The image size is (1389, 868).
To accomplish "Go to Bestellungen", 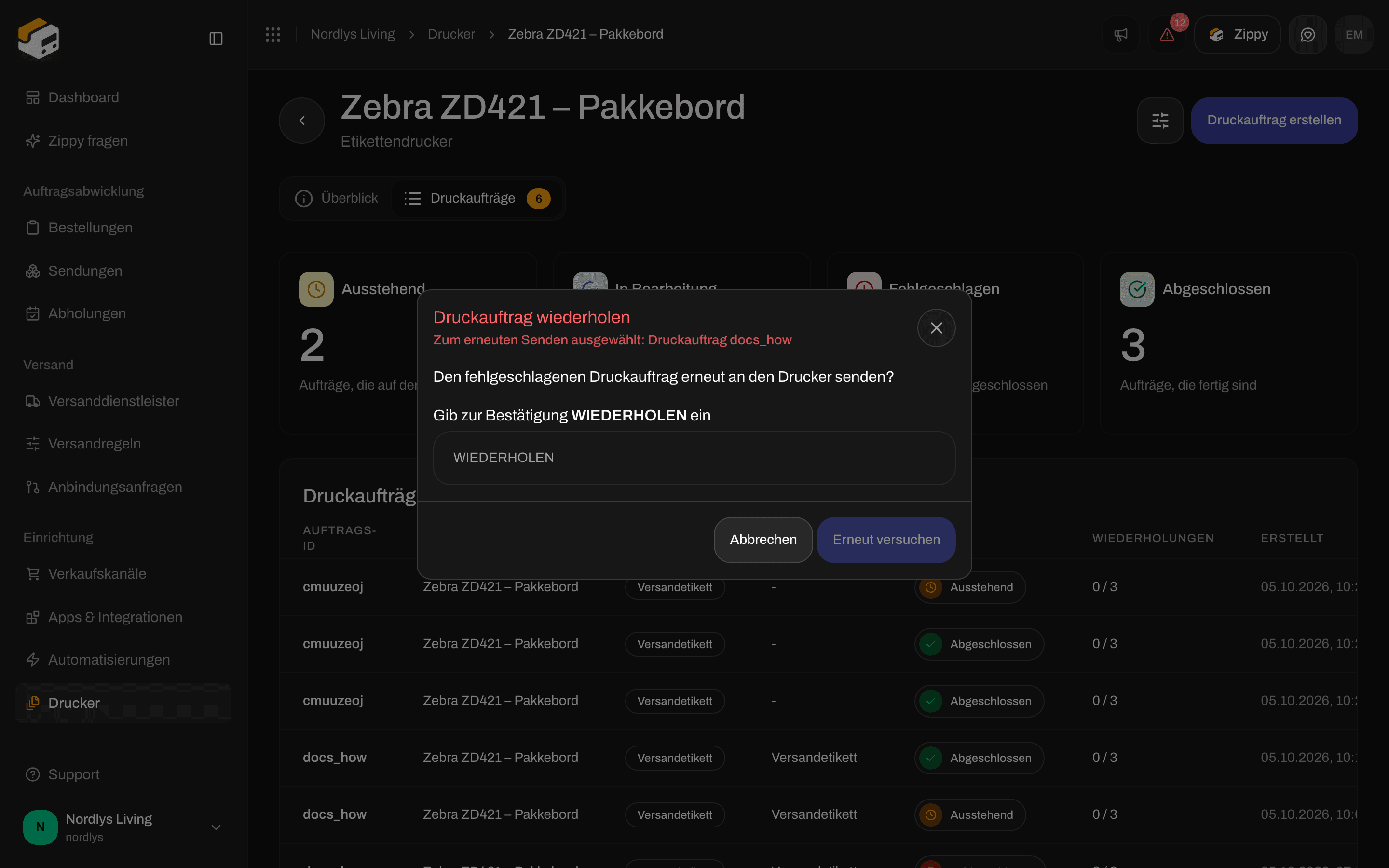I will point(123,227).
